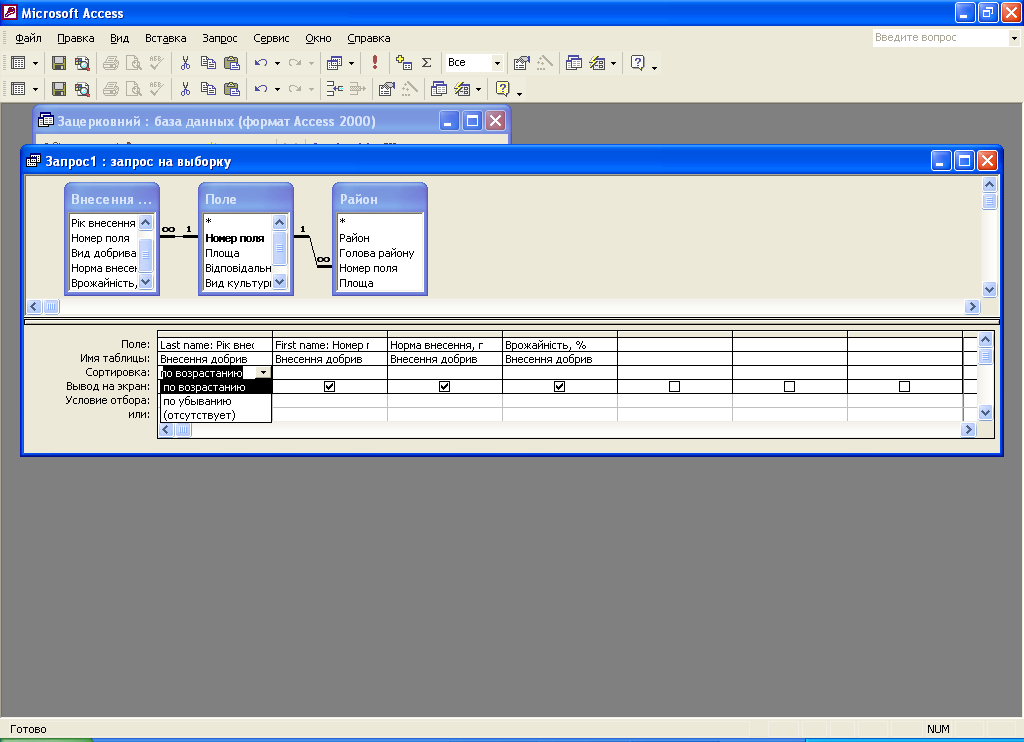Screen dimensions: 1024x742
Task: Paste using the upper toolbar clipboard icon
Action: (231, 63)
